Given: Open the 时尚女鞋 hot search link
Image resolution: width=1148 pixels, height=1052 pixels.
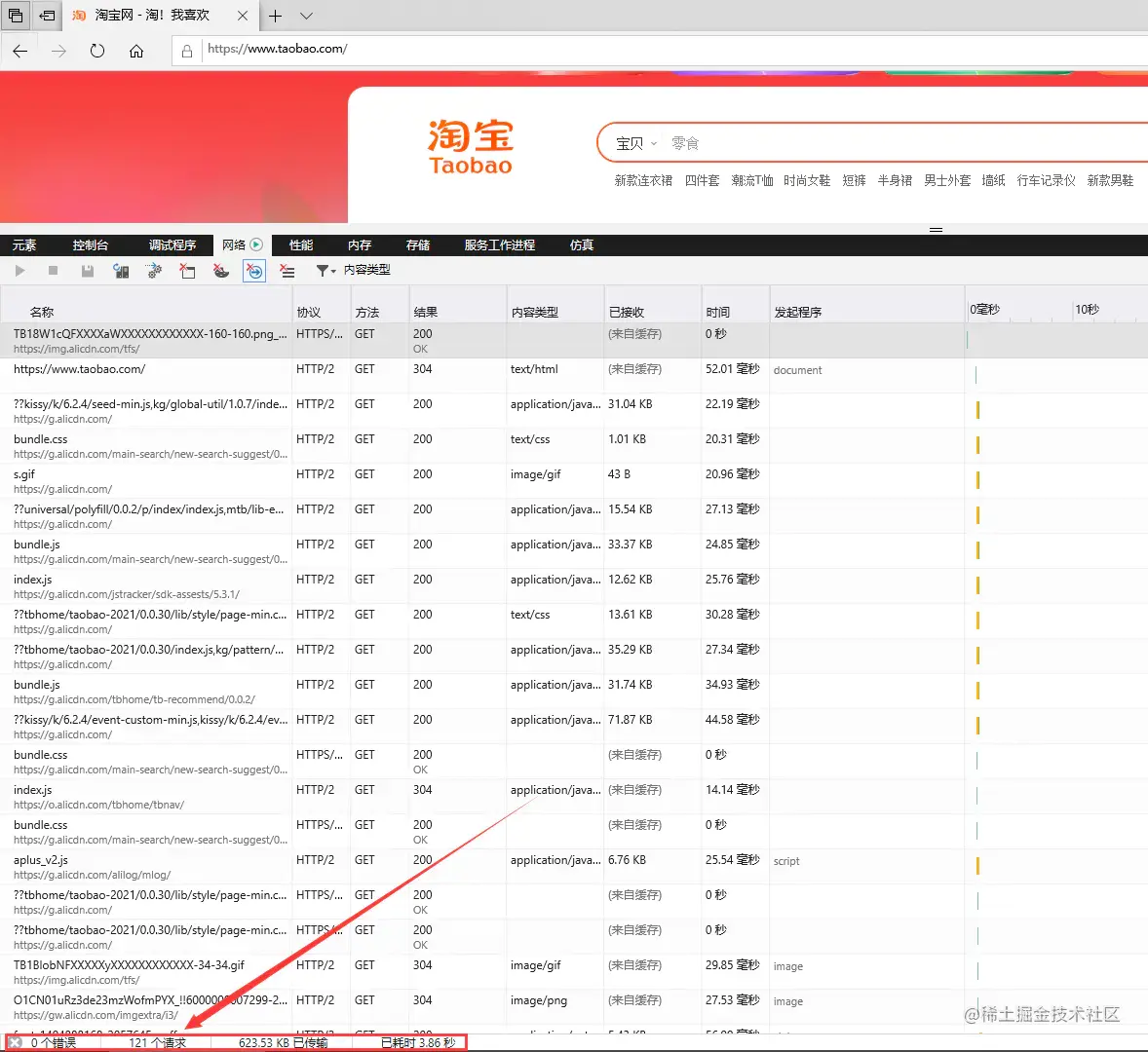Looking at the screenshot, I should [x=807, y=181].
